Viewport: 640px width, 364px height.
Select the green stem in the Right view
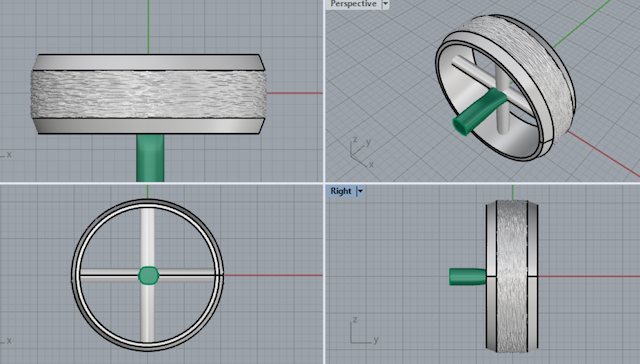467,276
